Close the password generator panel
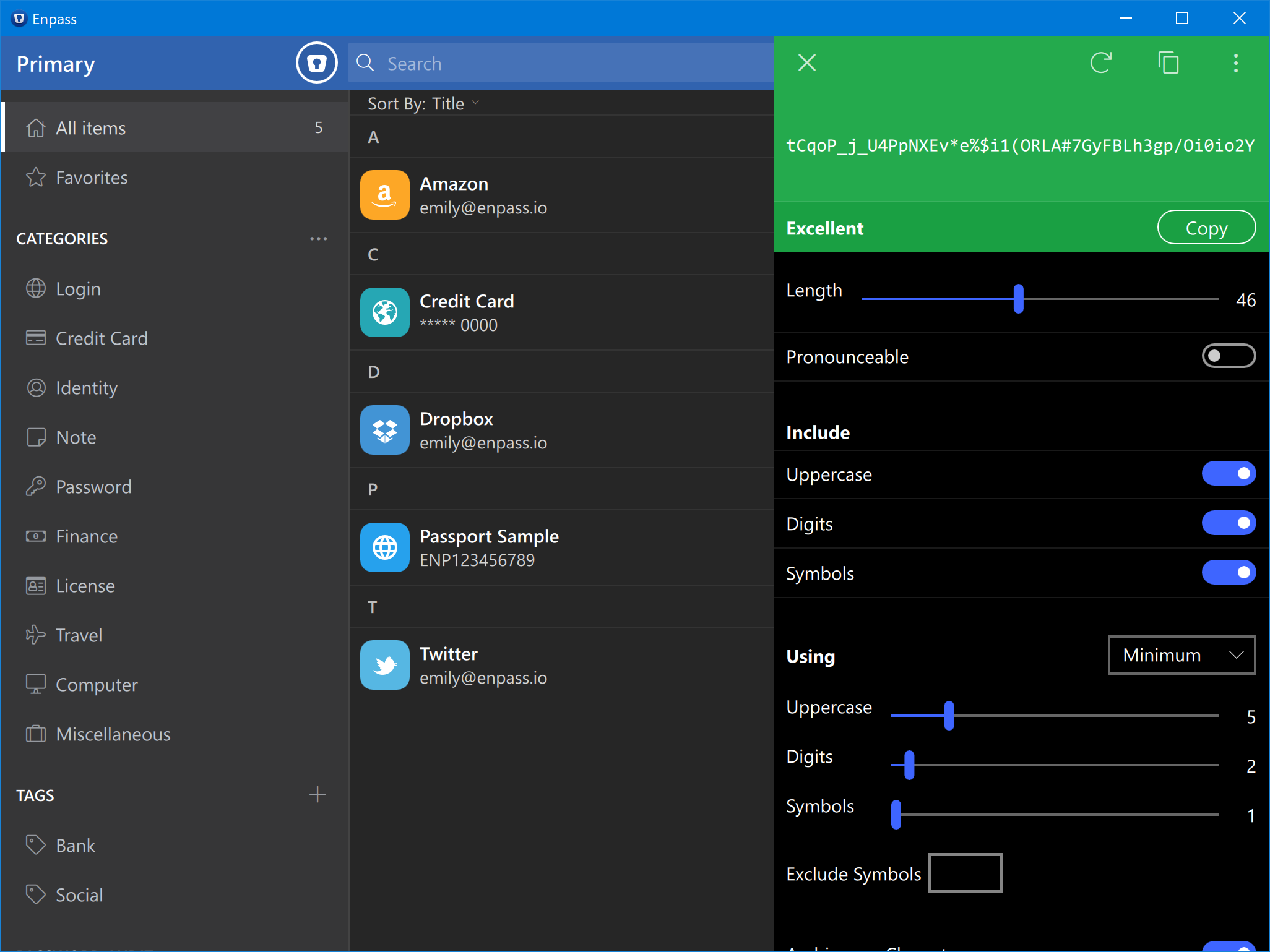 click(807, 62)
